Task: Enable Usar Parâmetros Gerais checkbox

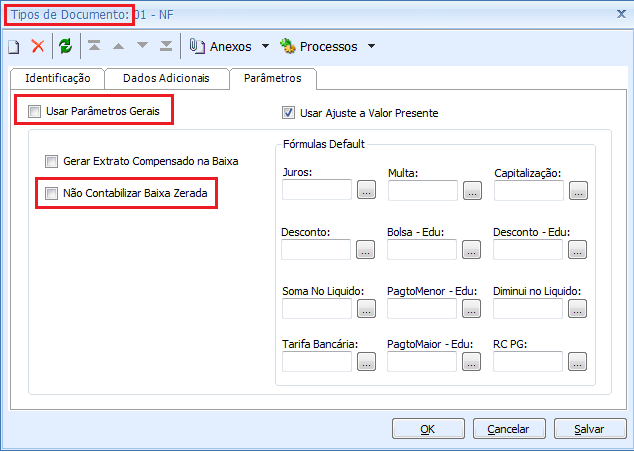Action: (x=34, y=111)
